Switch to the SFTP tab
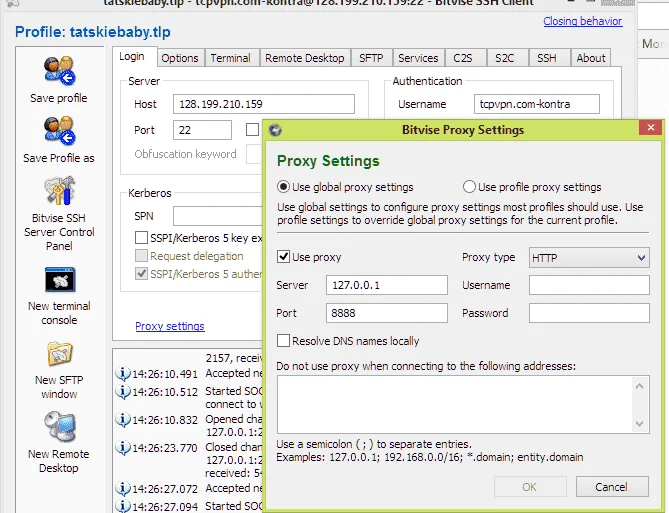The width and height of the screenshot is (669, 513). click(371, 58)
